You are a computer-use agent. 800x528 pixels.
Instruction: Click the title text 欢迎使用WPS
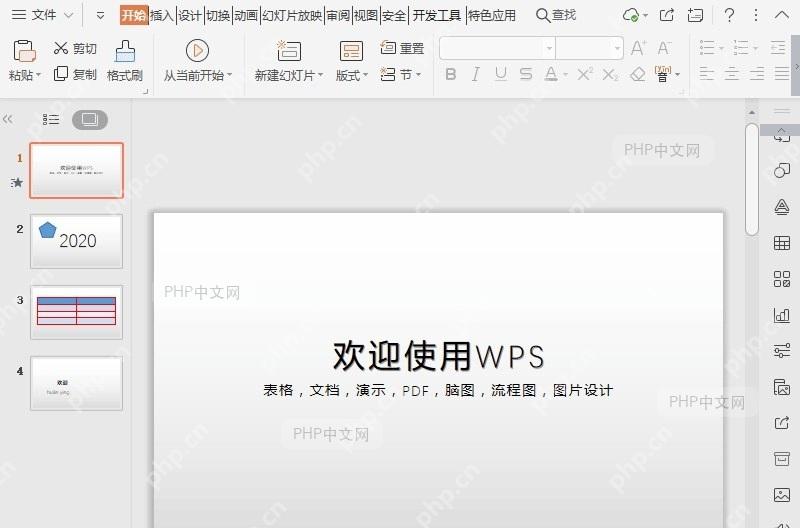click(438, 356)
